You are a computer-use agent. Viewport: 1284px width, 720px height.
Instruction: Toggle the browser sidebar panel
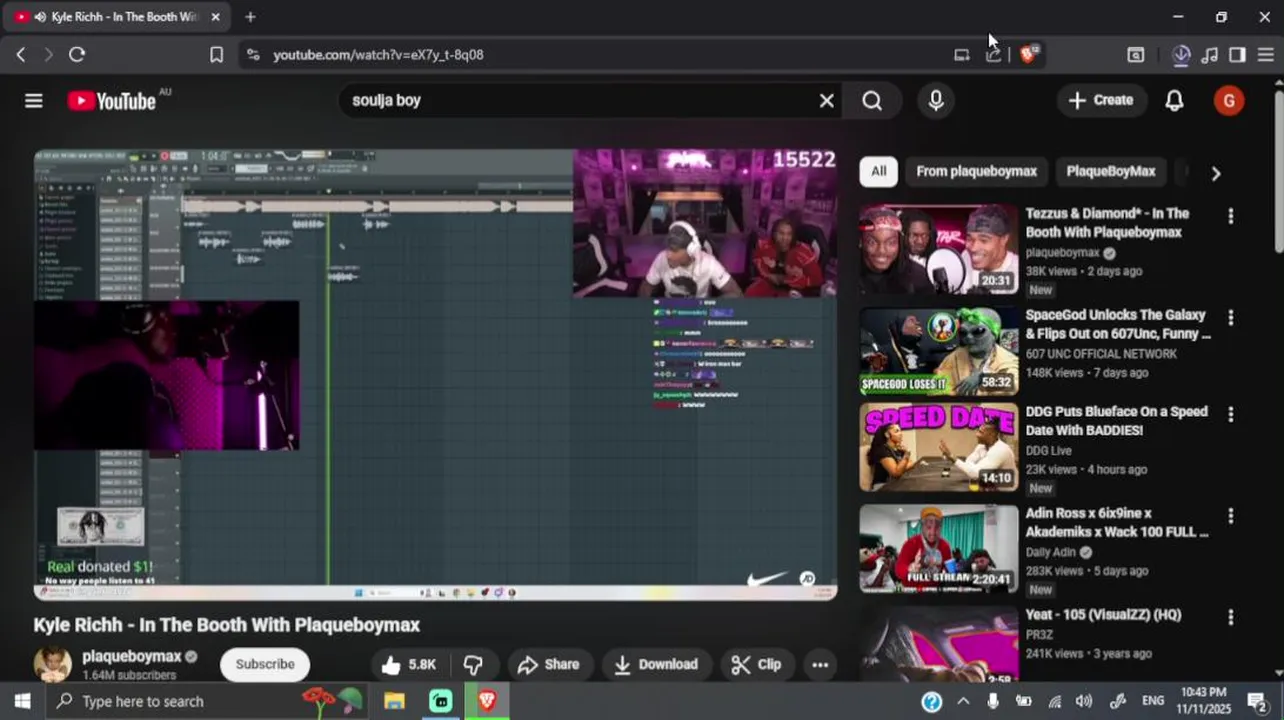[1237, 55]
